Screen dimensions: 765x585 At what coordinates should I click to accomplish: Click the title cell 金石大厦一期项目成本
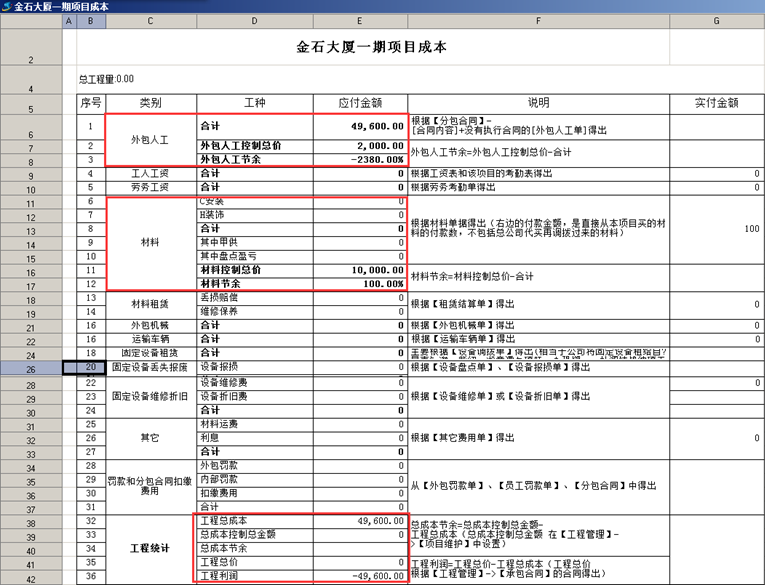tap(371, 47)
